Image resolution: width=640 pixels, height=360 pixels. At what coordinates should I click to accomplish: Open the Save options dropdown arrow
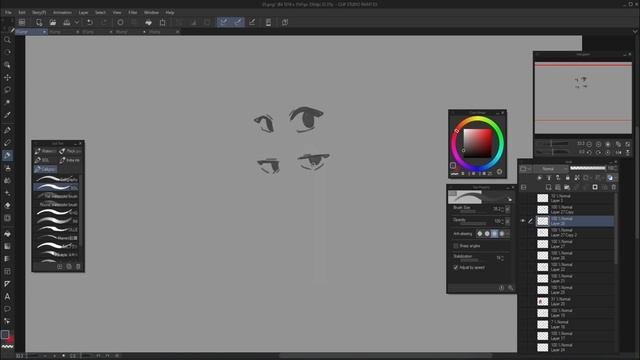point(76,22)
